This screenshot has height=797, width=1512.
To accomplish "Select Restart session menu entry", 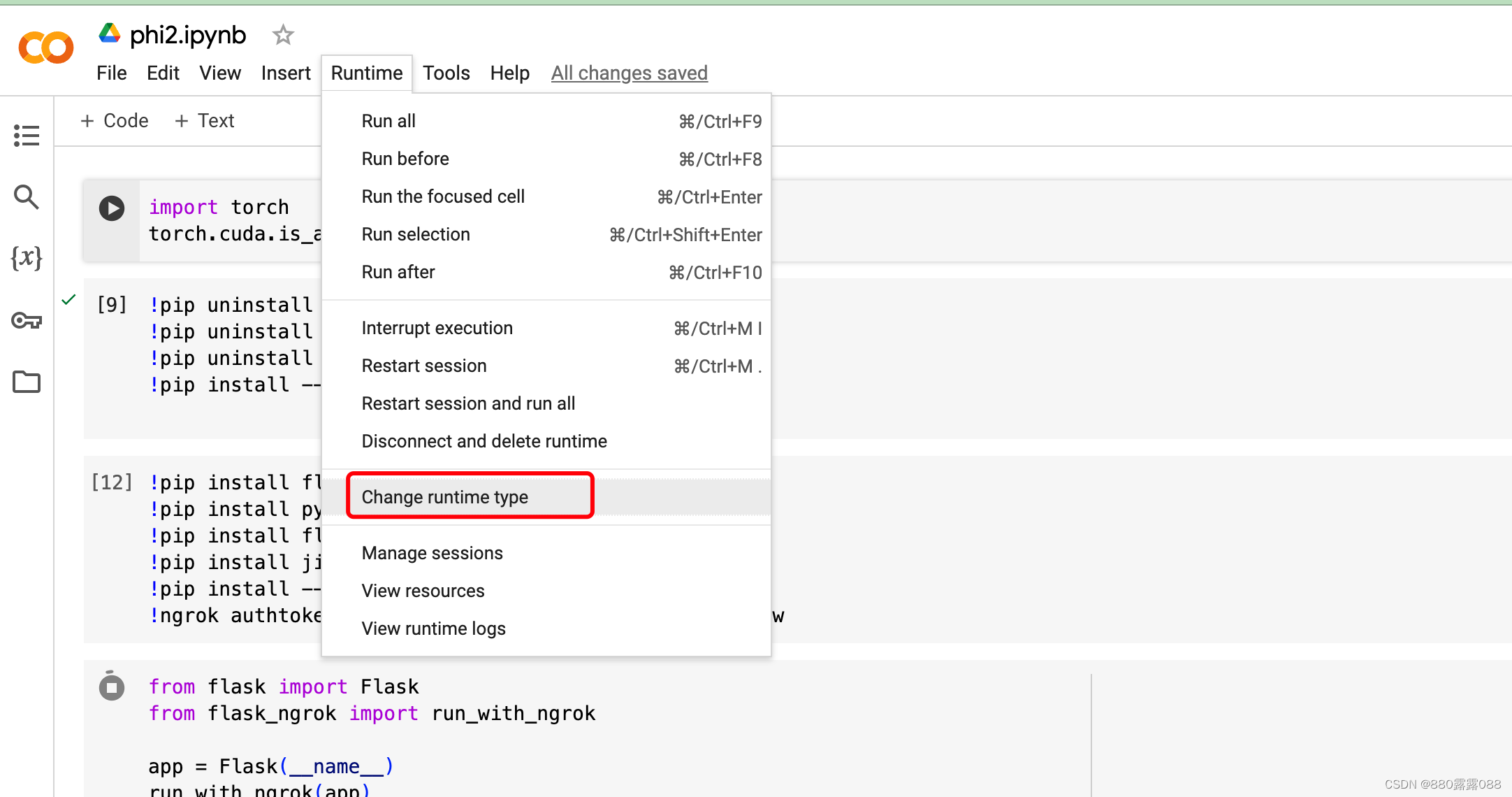I will pos(424,366).
